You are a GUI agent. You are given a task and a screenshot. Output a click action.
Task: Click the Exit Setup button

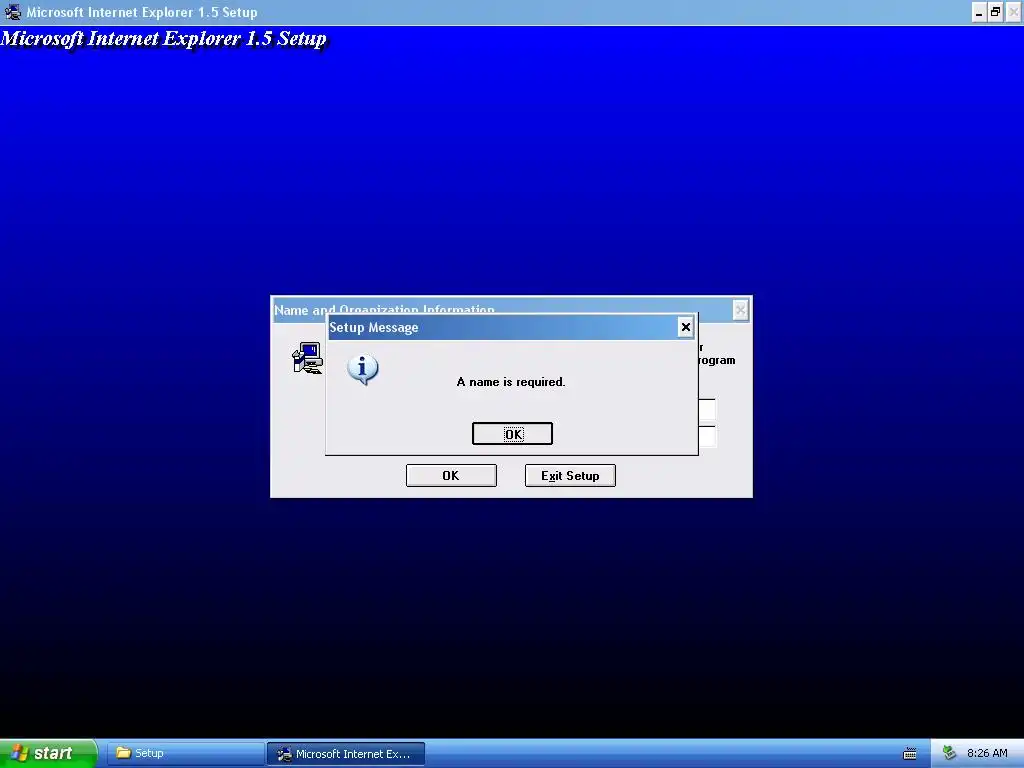[x=570, y=475]
